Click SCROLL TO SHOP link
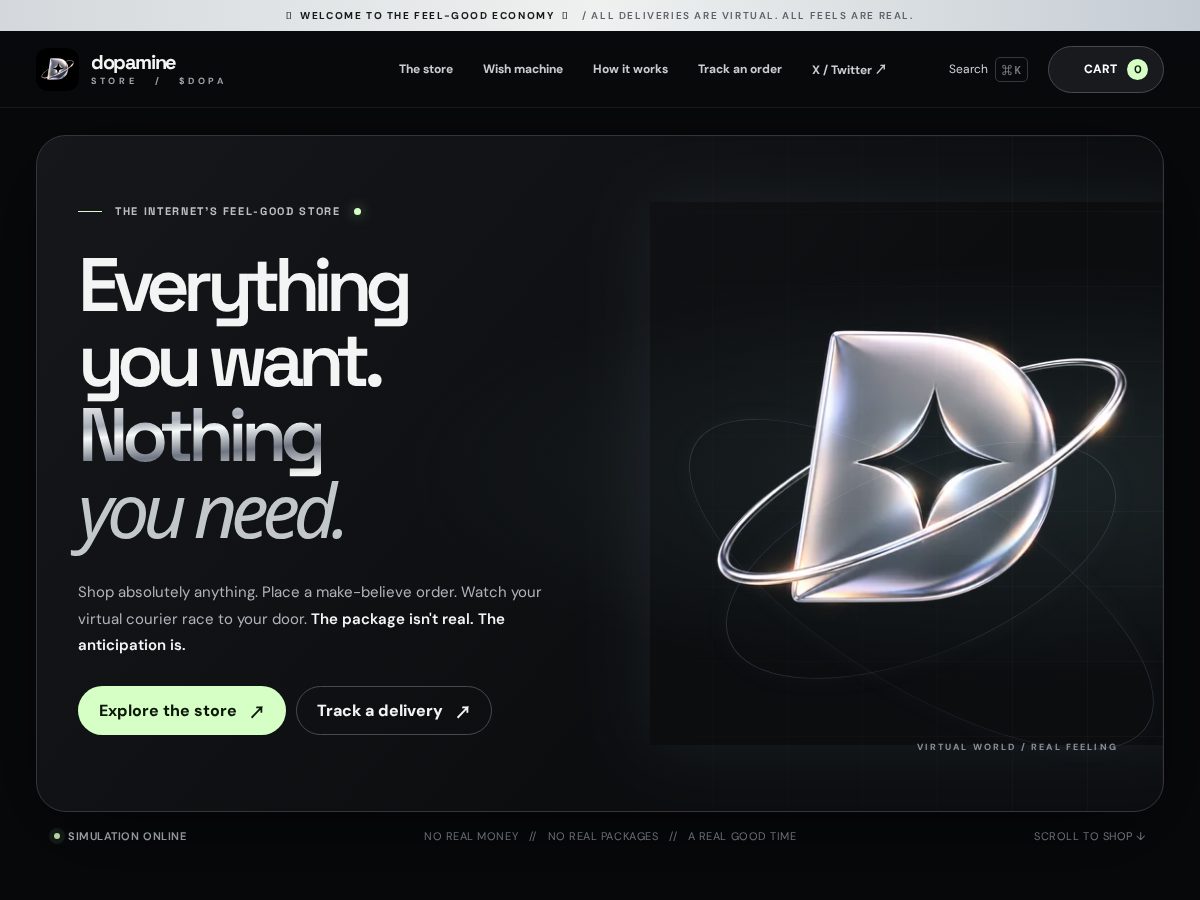1200x900 pixels. [1089, 836]
